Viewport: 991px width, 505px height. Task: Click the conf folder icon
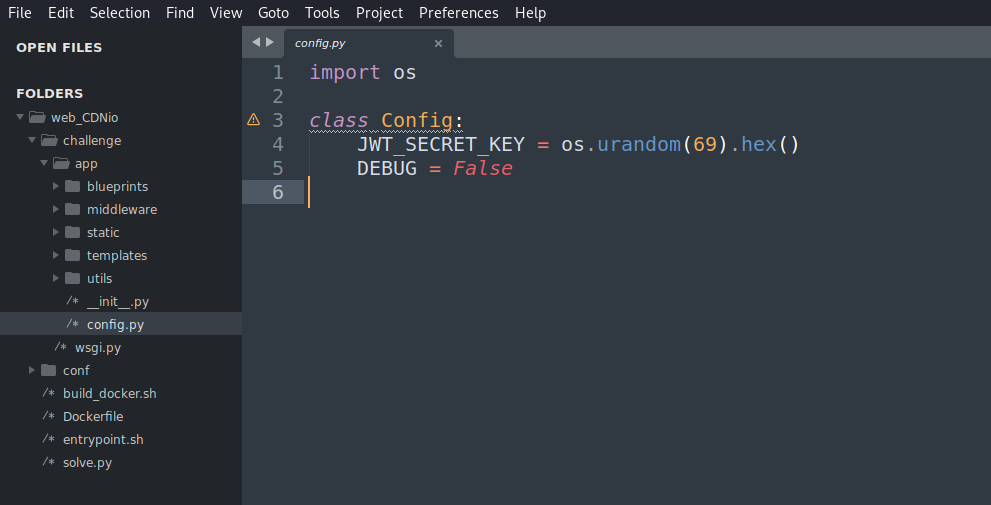(x=48, y=371)
